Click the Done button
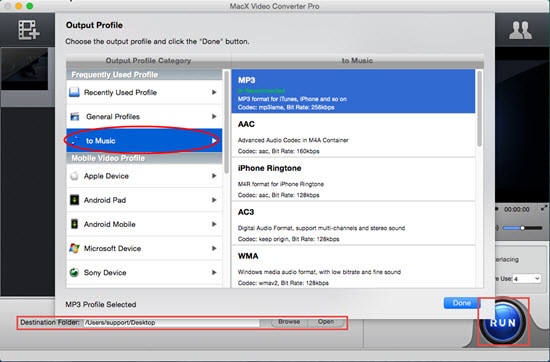This screenshot has height=362, width=550. 462,303
